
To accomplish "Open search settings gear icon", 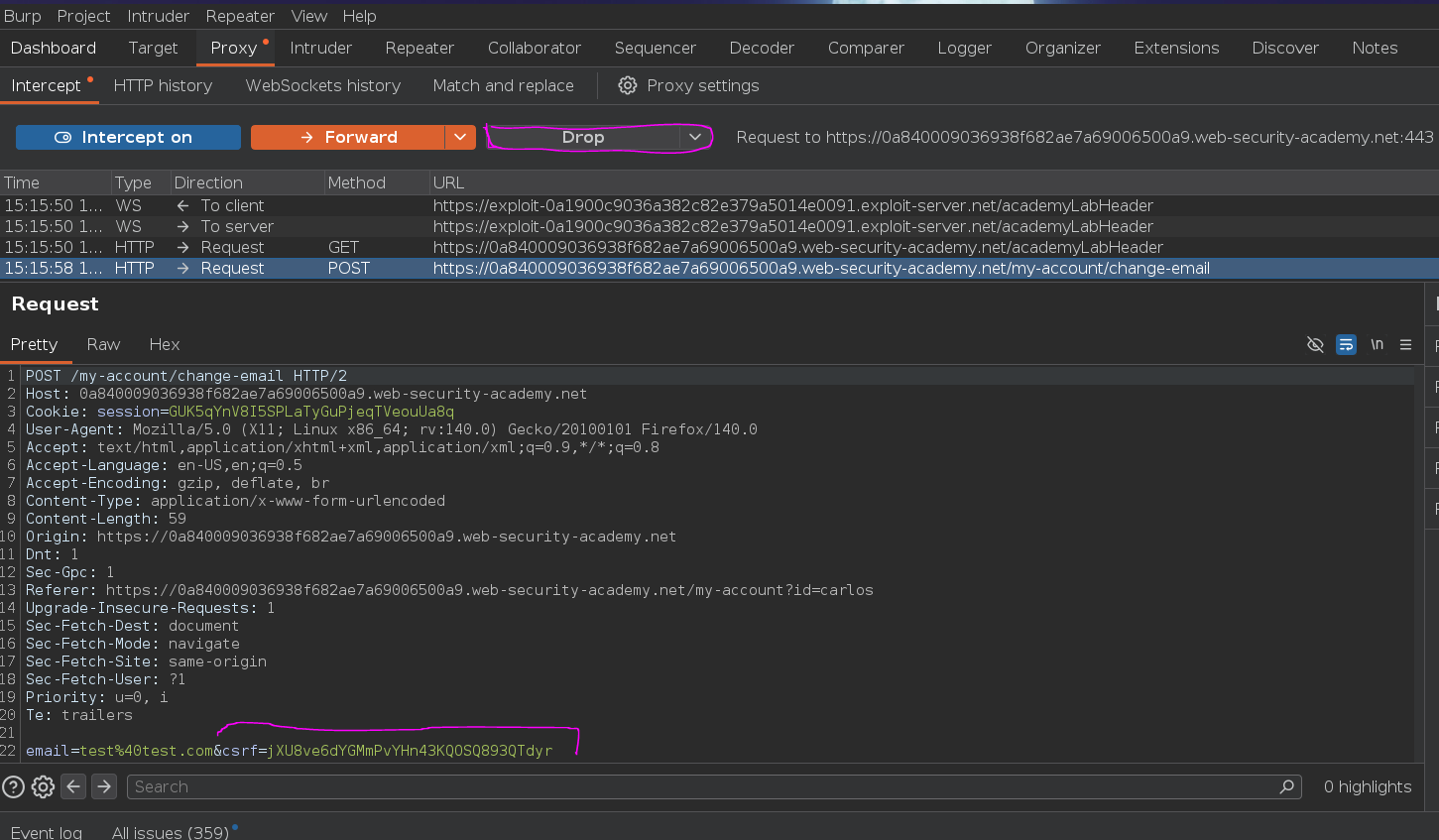I will [x=43, y=786].
